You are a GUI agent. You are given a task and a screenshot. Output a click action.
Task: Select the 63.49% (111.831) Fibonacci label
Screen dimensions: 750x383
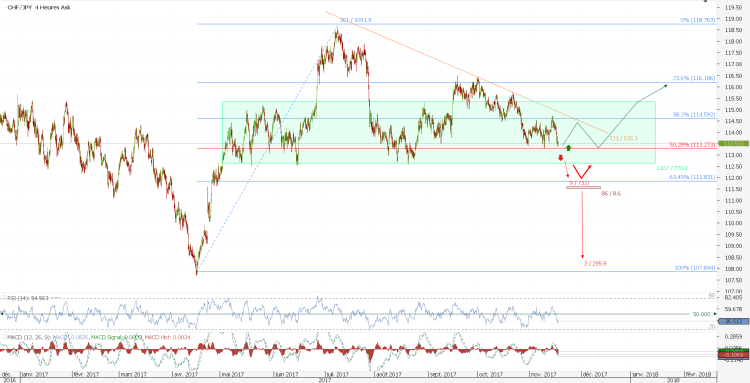point(692,177)
